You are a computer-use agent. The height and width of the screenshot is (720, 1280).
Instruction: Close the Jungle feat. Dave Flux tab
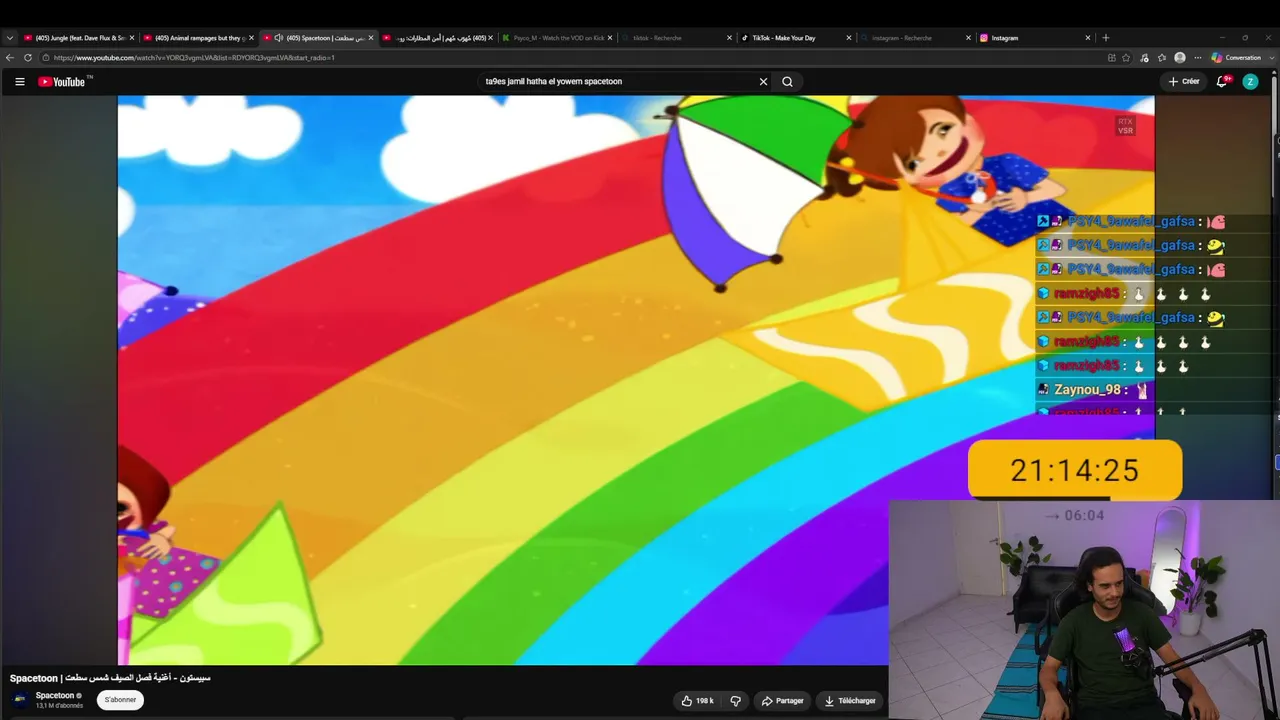(x=131, y=38)
